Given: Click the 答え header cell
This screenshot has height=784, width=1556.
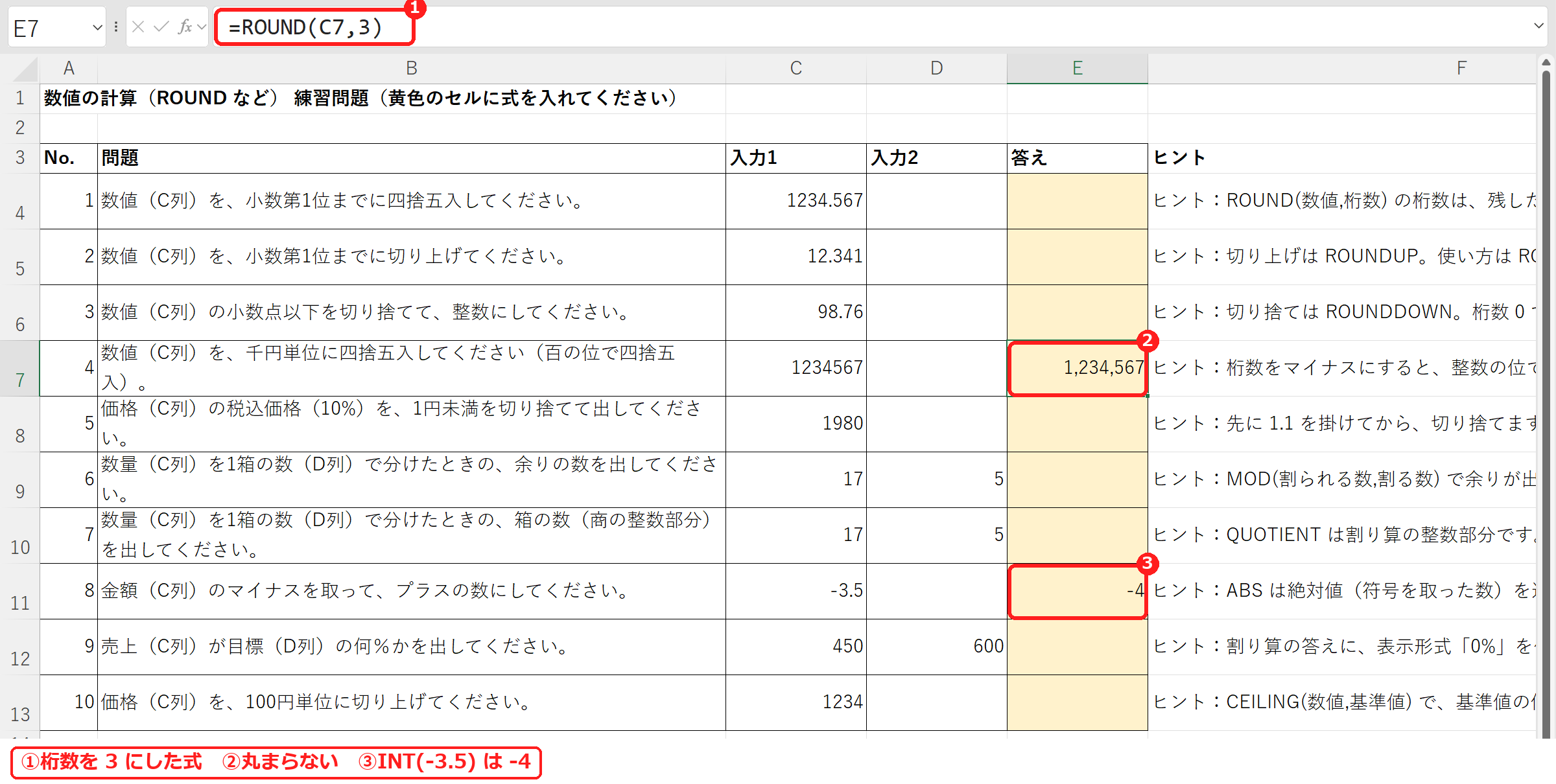Looking at the screenshot, I should (x=1078, y=158).
